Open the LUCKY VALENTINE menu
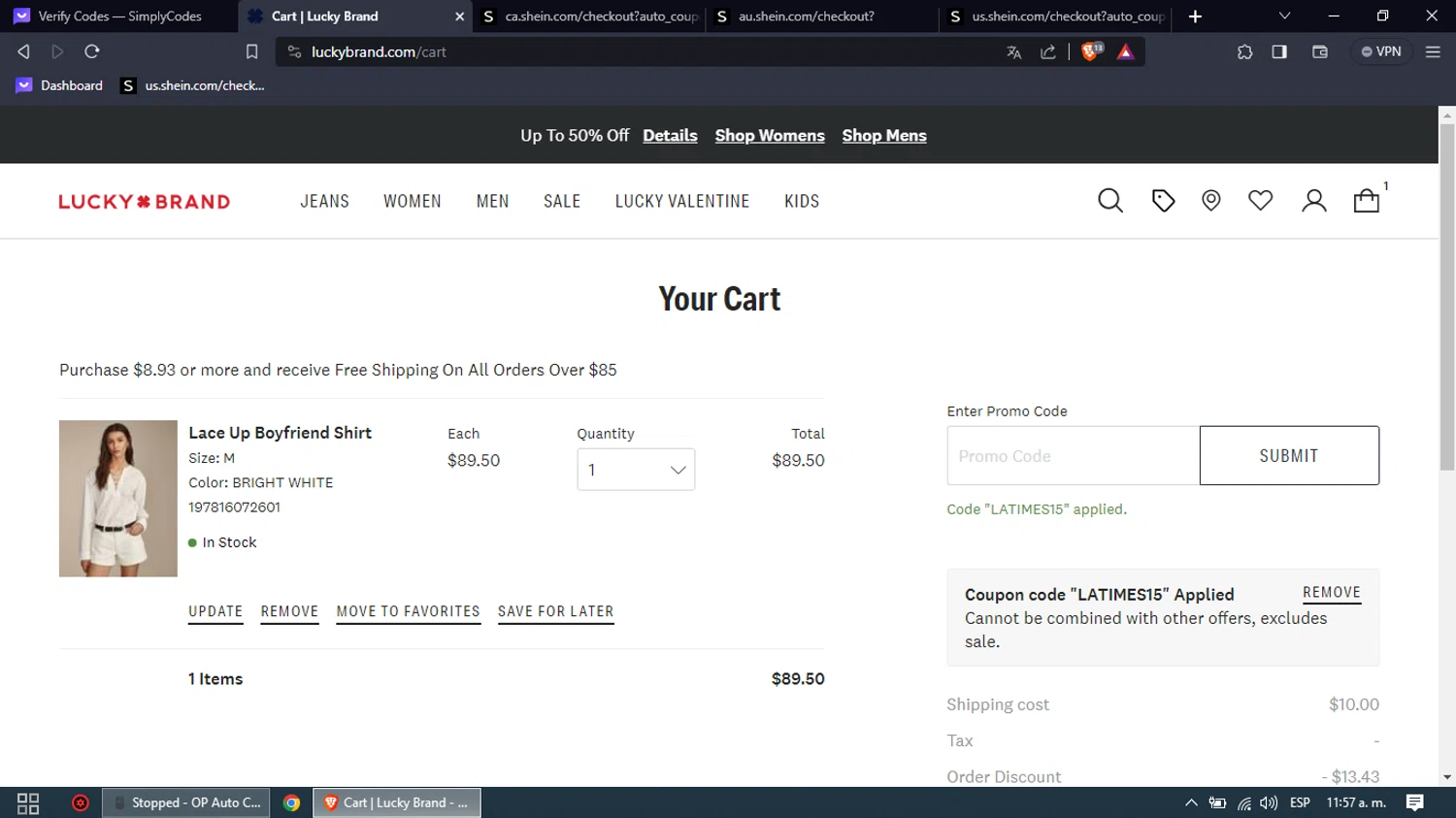Viewport: 1456px width, 818px height. (682, 201)
